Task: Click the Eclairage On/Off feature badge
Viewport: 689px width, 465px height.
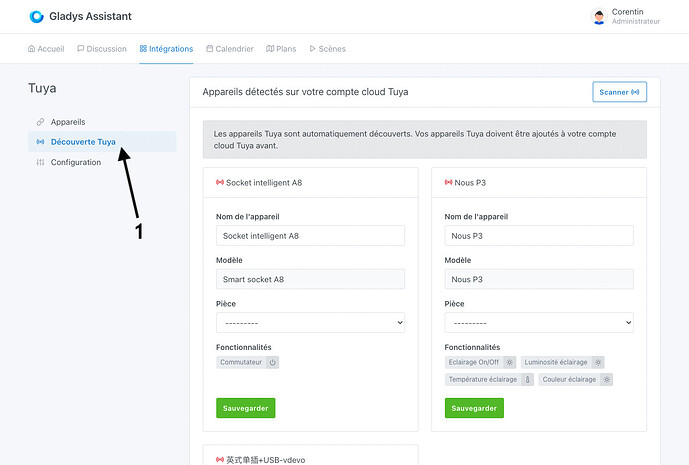Action: click(x=480, y=362)
